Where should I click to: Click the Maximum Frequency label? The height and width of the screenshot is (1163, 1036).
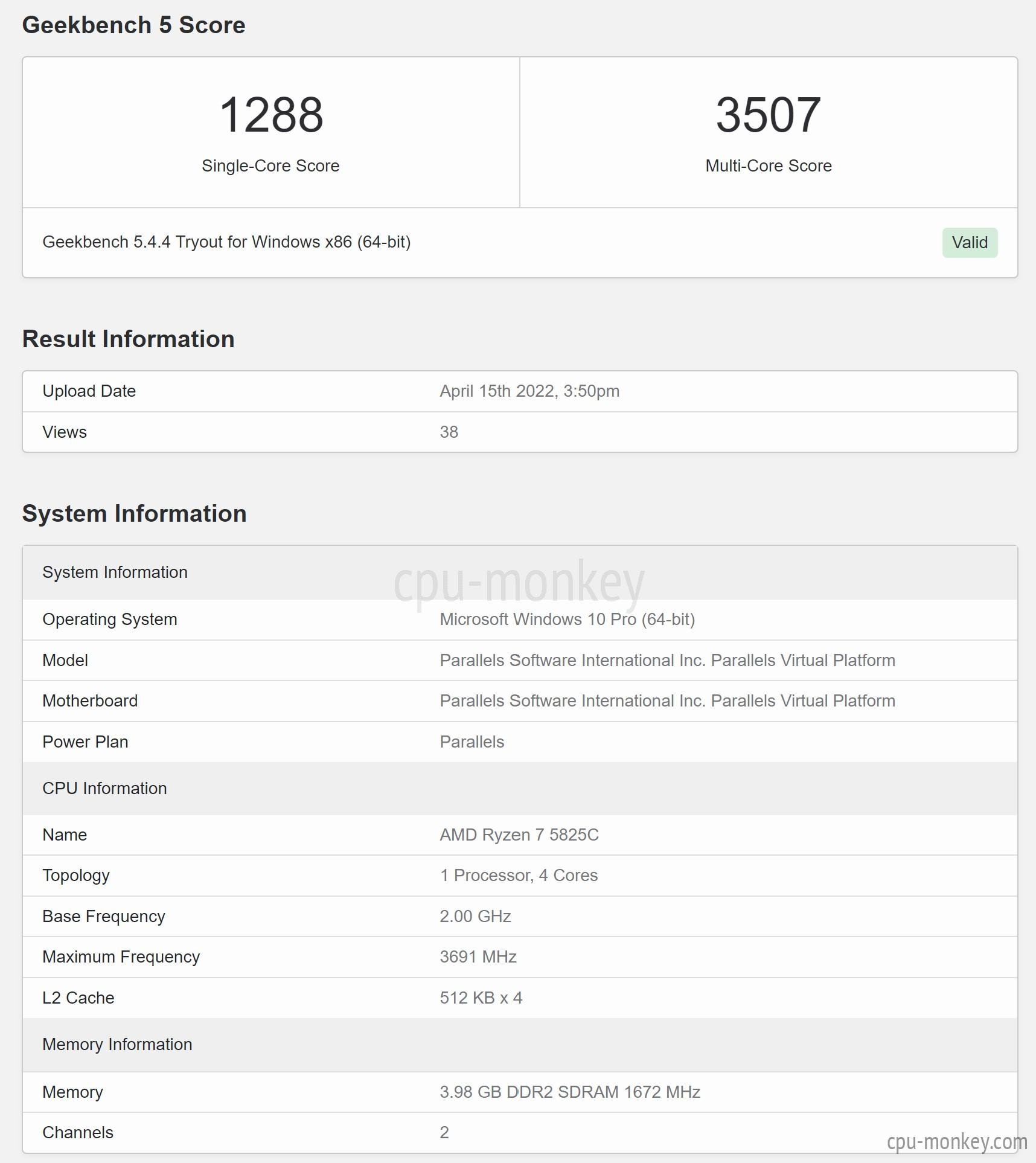tap(121, 957)
